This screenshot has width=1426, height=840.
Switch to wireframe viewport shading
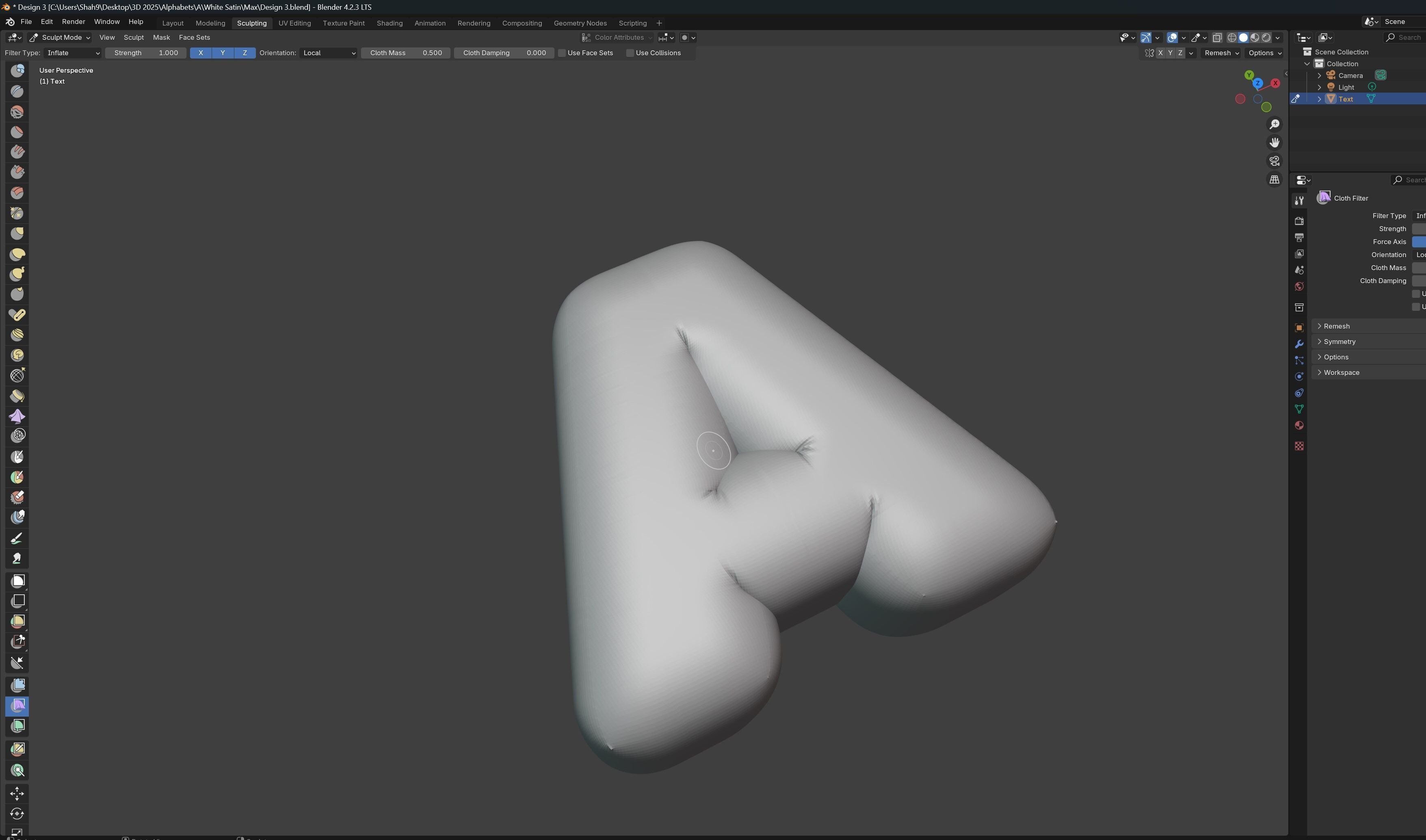(x=1231, y=37)
